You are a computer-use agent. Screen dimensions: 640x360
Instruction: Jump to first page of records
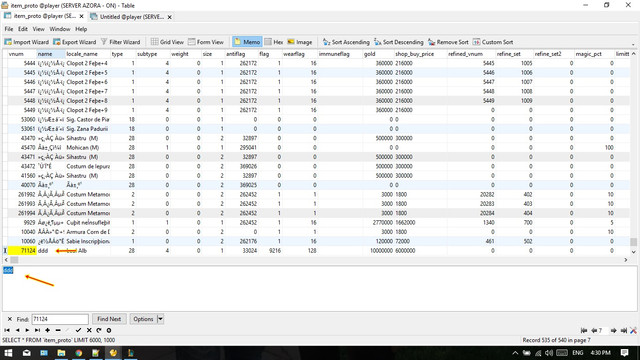pos(584,331)
